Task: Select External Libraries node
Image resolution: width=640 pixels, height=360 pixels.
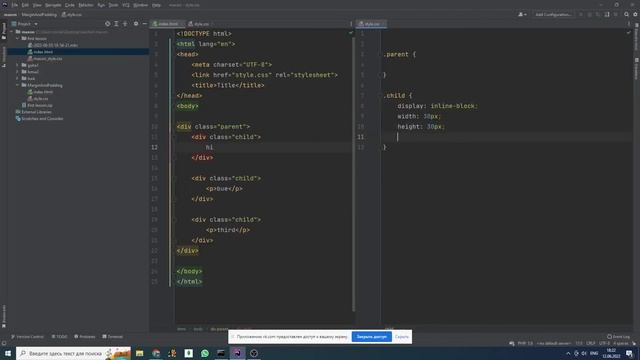Action: (x=33, y=112)
